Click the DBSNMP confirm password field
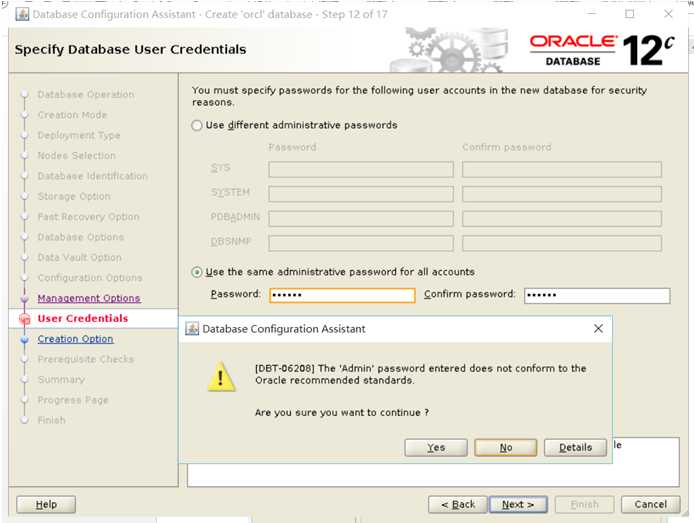 (x=562, y=243)
